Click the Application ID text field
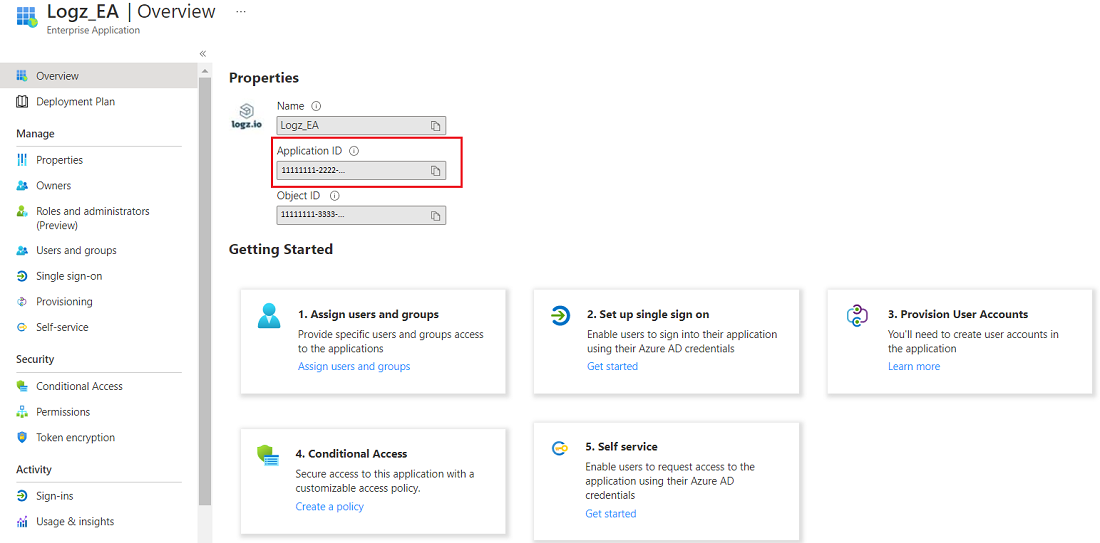Screen dimensions: 1100x543 [361, 170]
